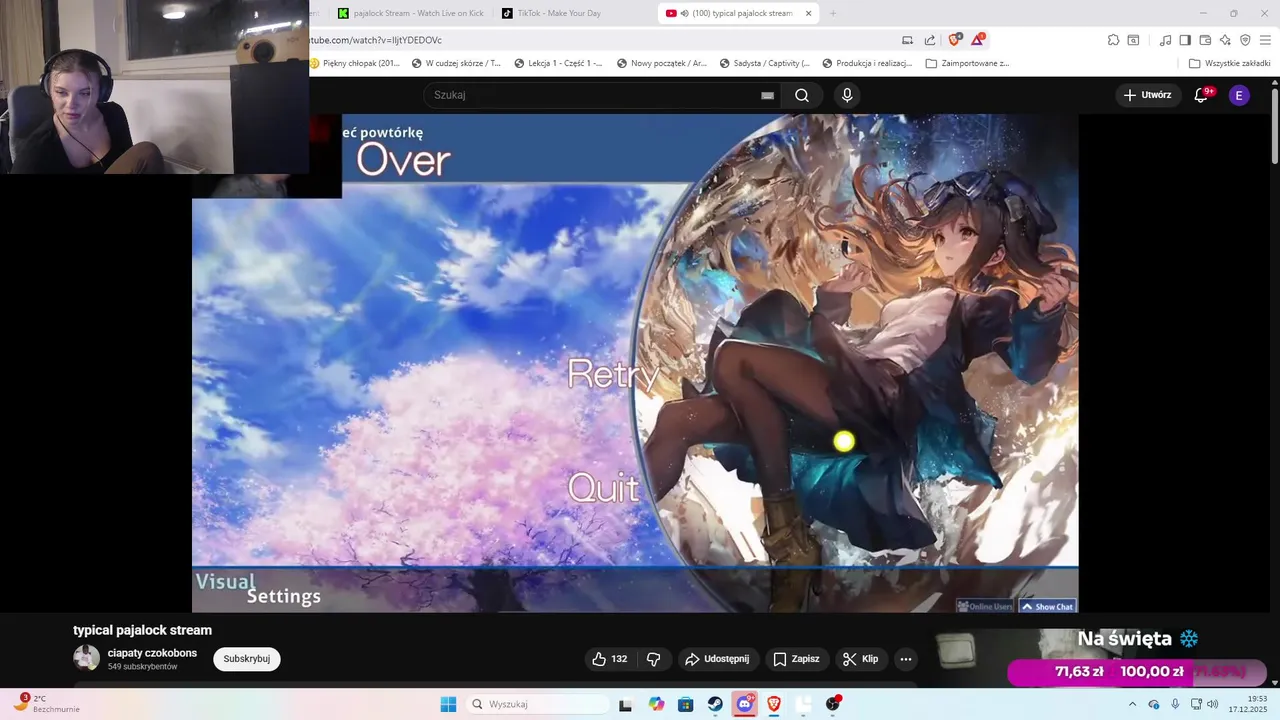
Task: Open the weather widget on taskbar
Action: [x=45, y=704]
